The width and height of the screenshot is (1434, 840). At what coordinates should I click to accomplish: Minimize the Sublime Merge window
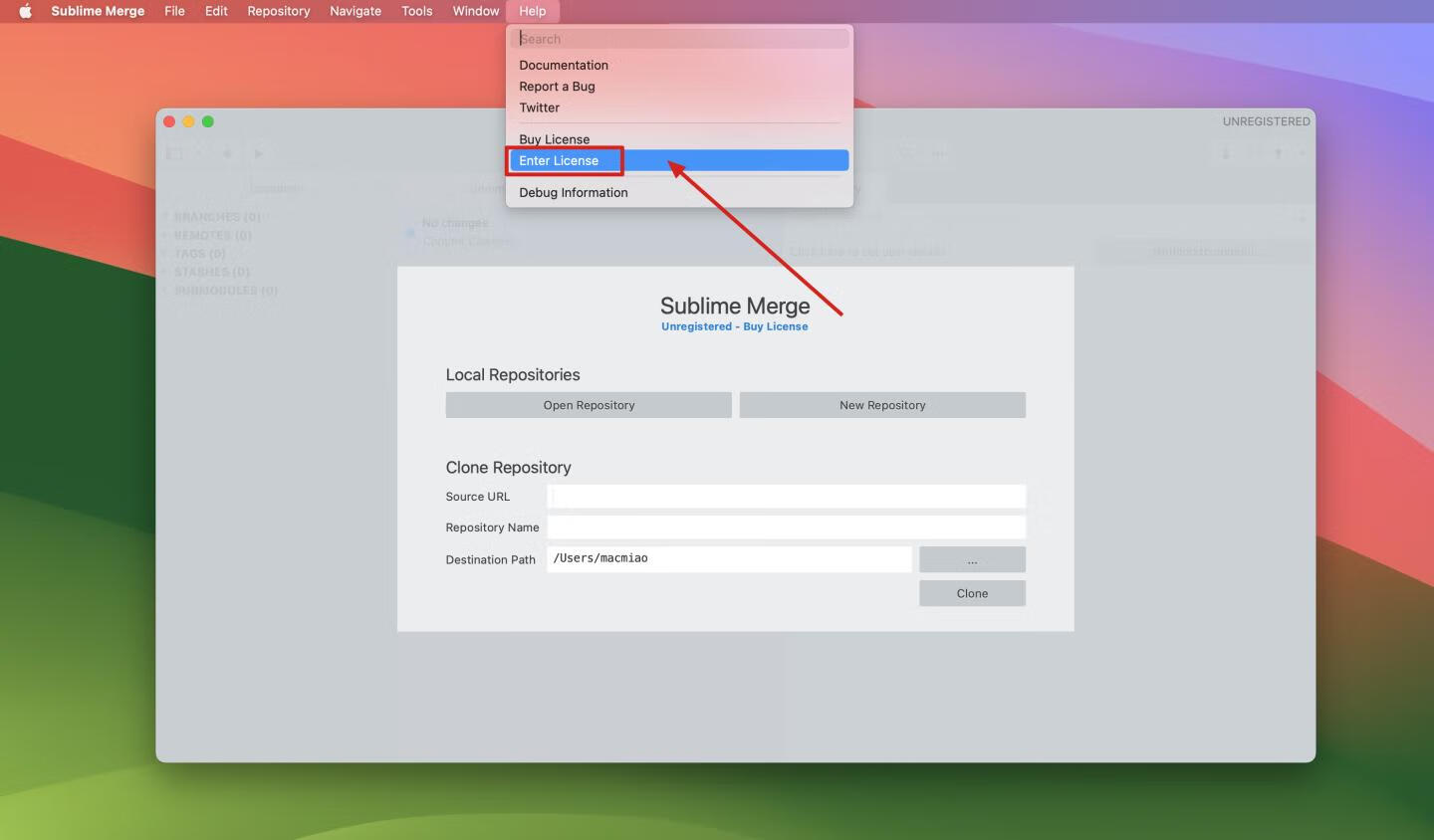(188, 121)
